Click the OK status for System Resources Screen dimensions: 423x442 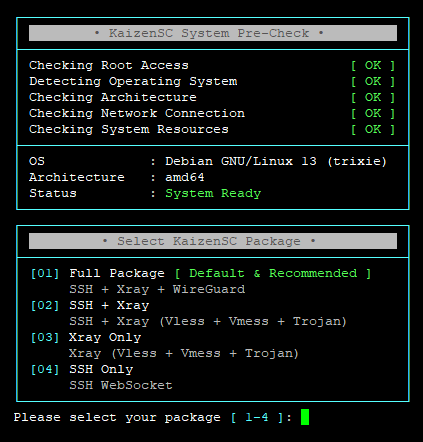(373, 129)
